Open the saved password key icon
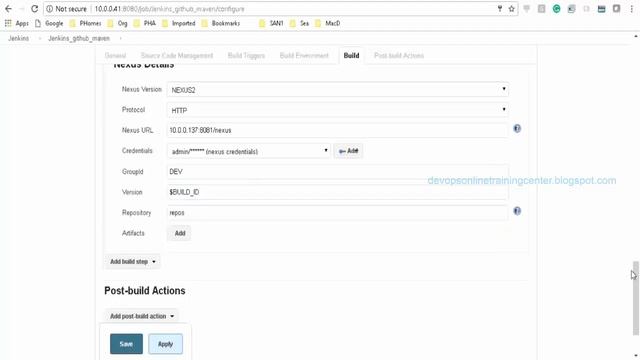The height and width of the screenshot is (360, 640). pos(500,9)
